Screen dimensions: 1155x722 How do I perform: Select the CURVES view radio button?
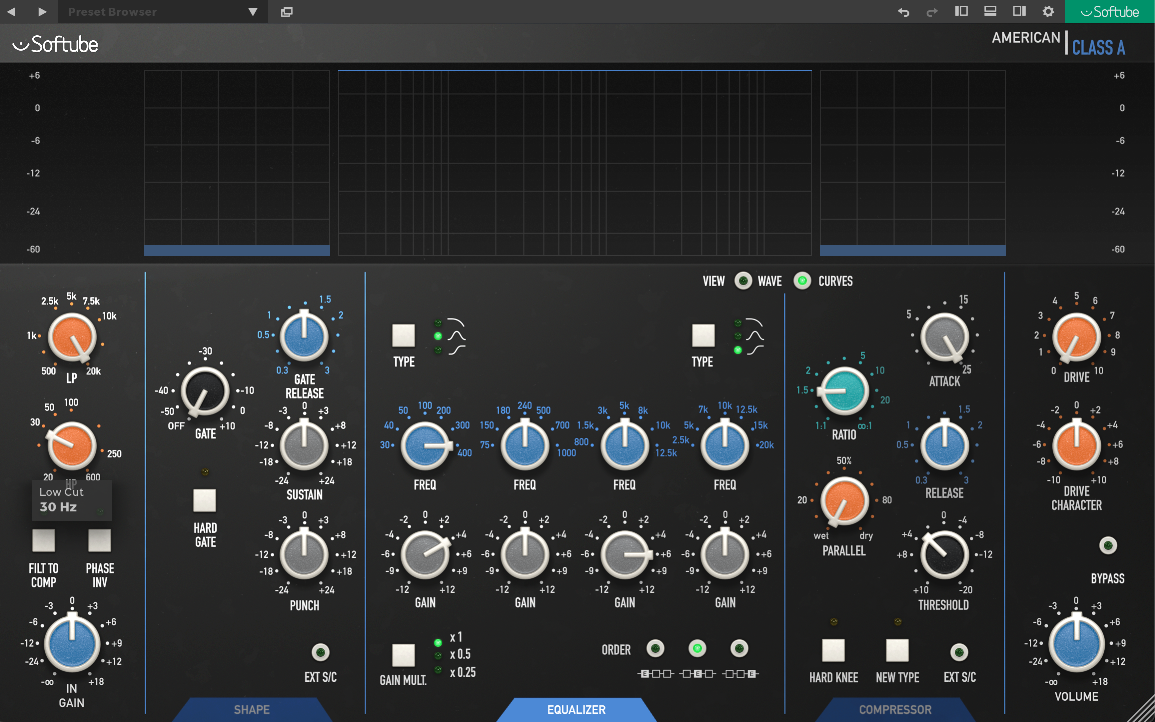803,281
